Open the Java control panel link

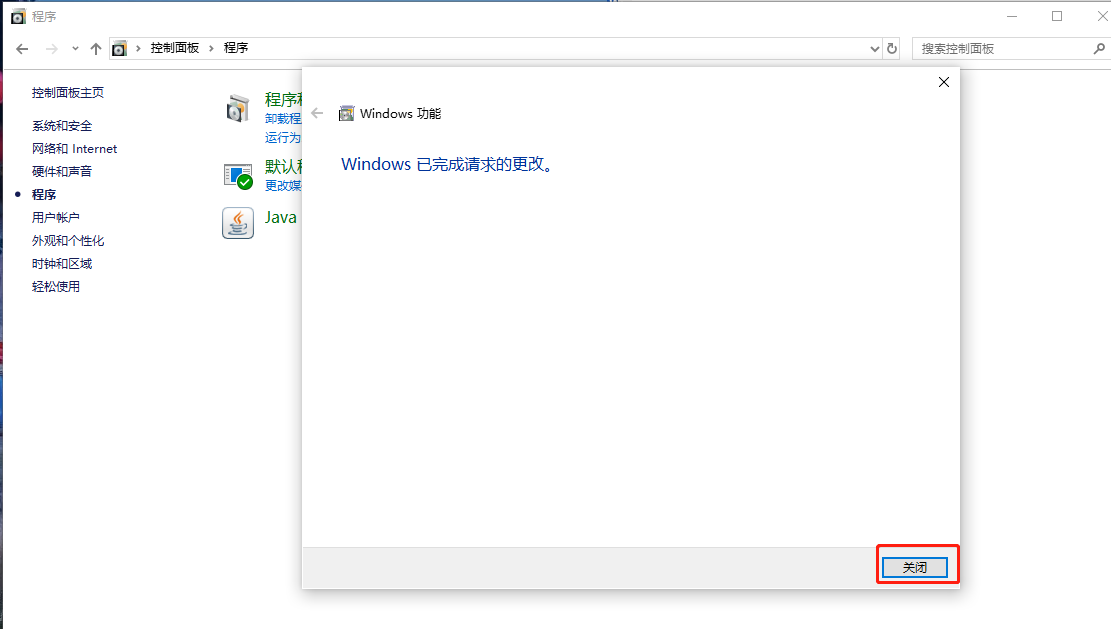tap(281, 217)
